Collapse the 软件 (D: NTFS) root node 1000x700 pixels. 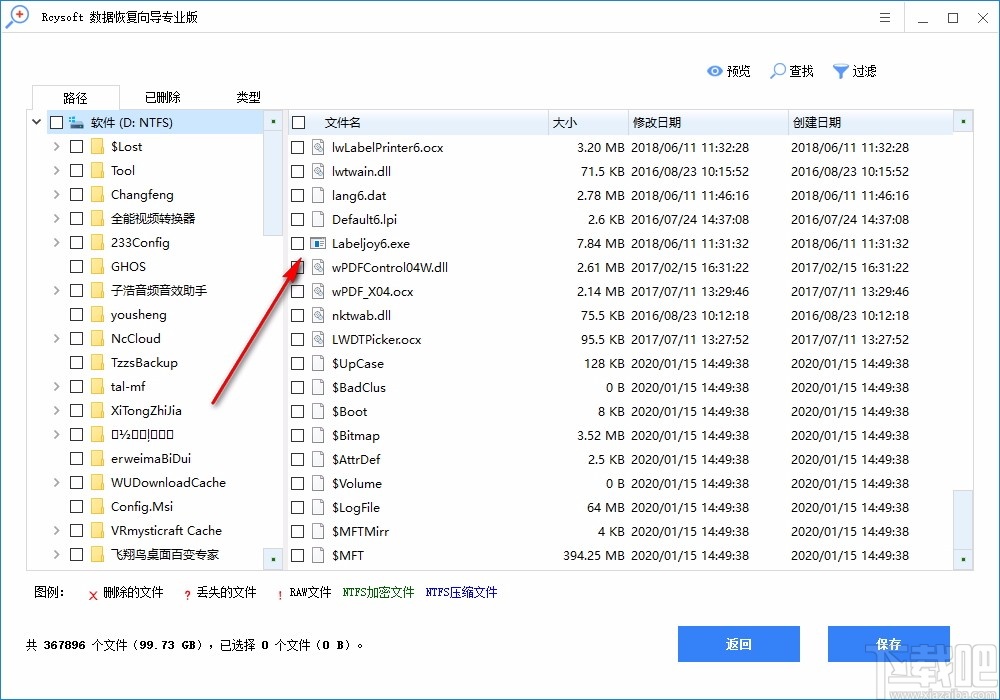pos(36,121)
